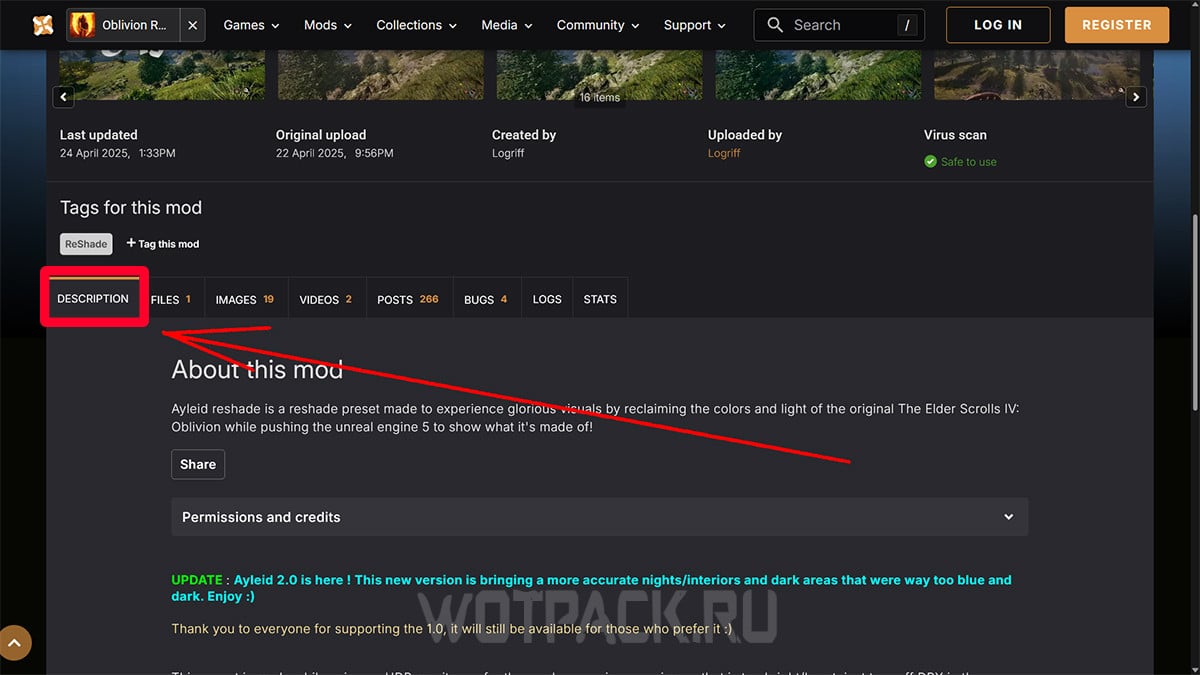Click the Tag this mod button
Viewport: 1200px width, 675px height.
tap(163, 244)
